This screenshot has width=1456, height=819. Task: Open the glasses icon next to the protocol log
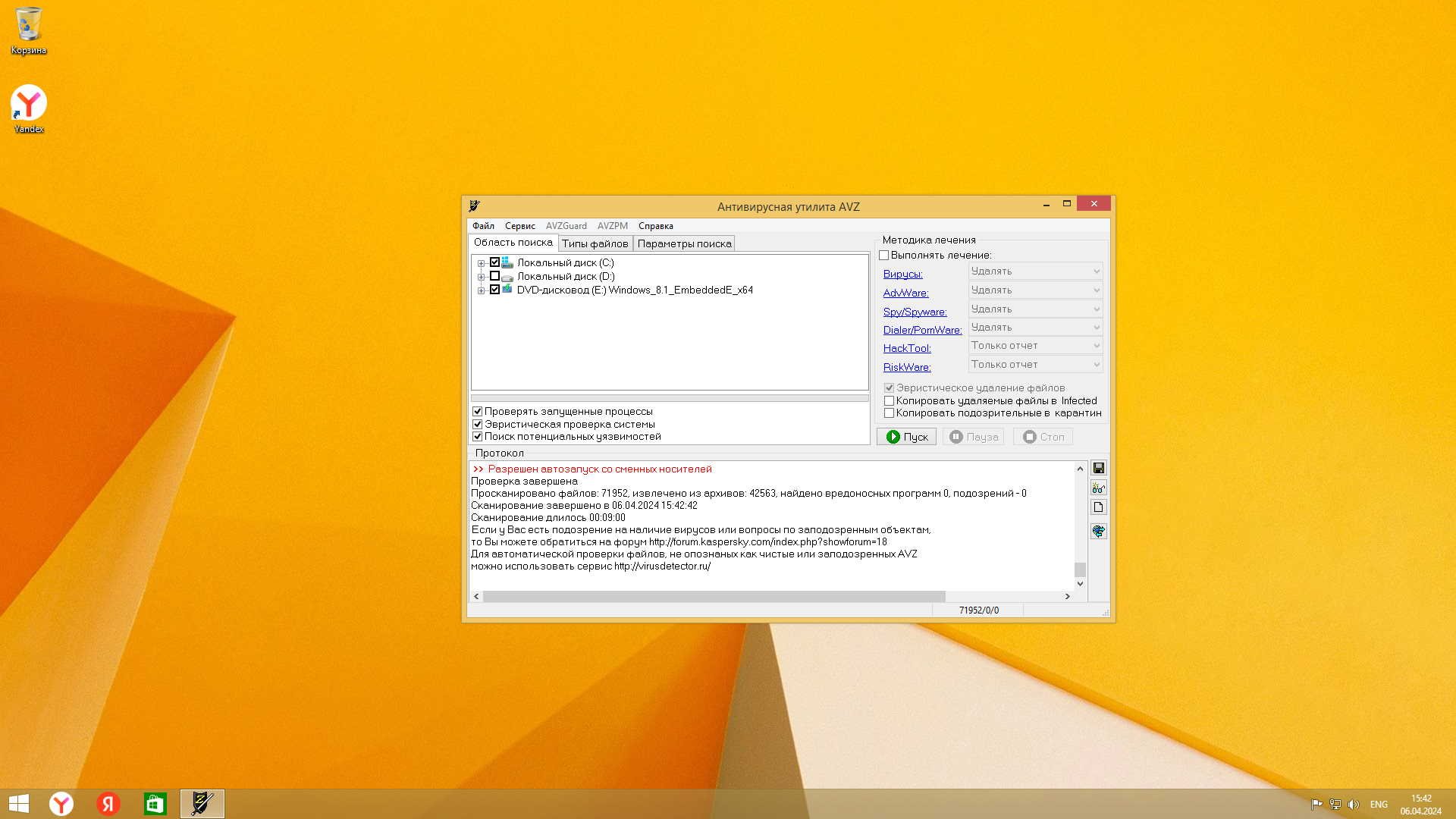click(x=1098, y=488)
